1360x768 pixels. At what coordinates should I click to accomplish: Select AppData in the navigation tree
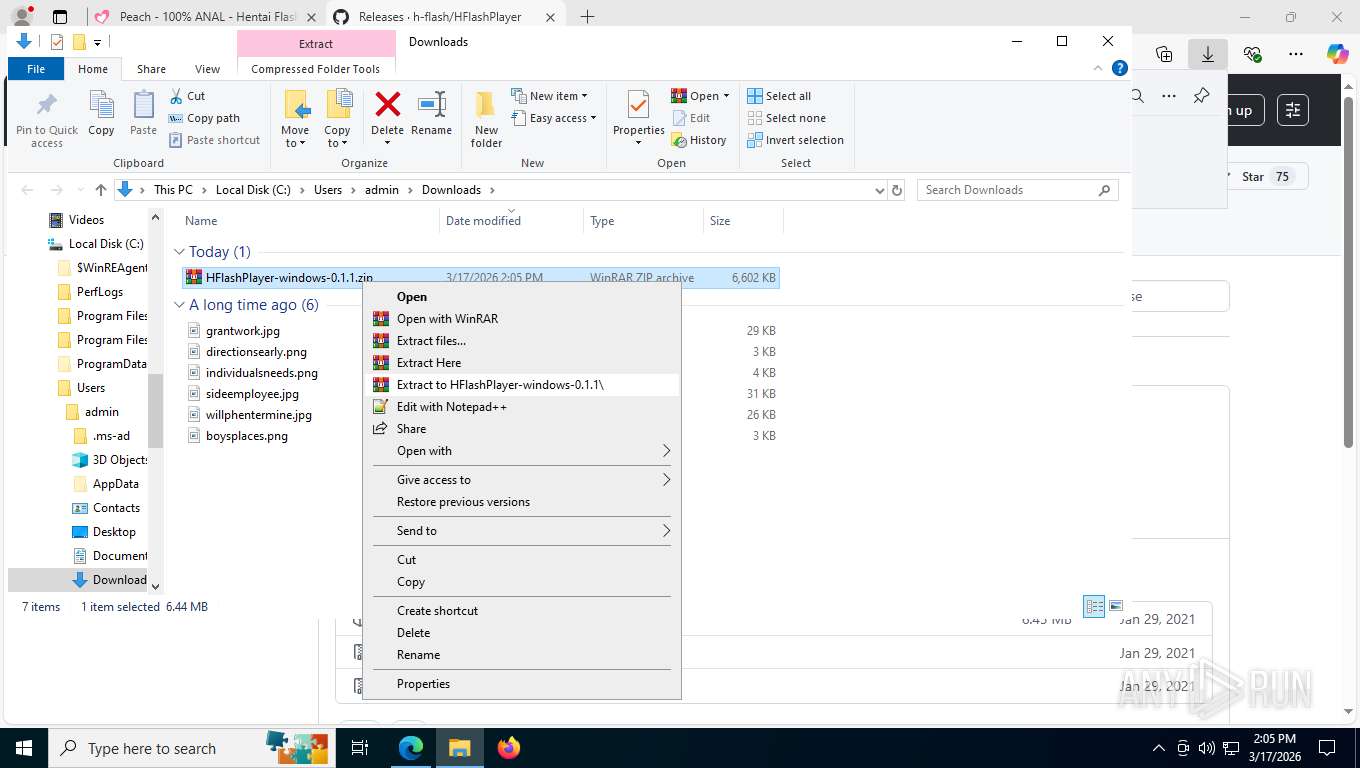115,484
